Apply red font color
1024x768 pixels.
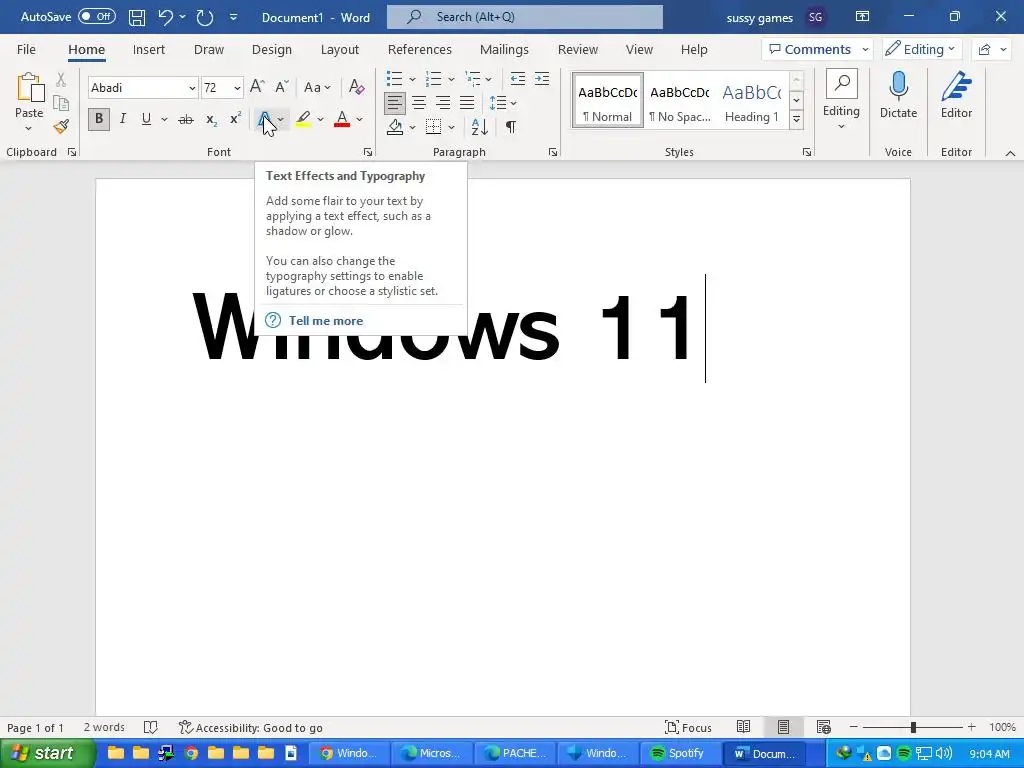342,120
